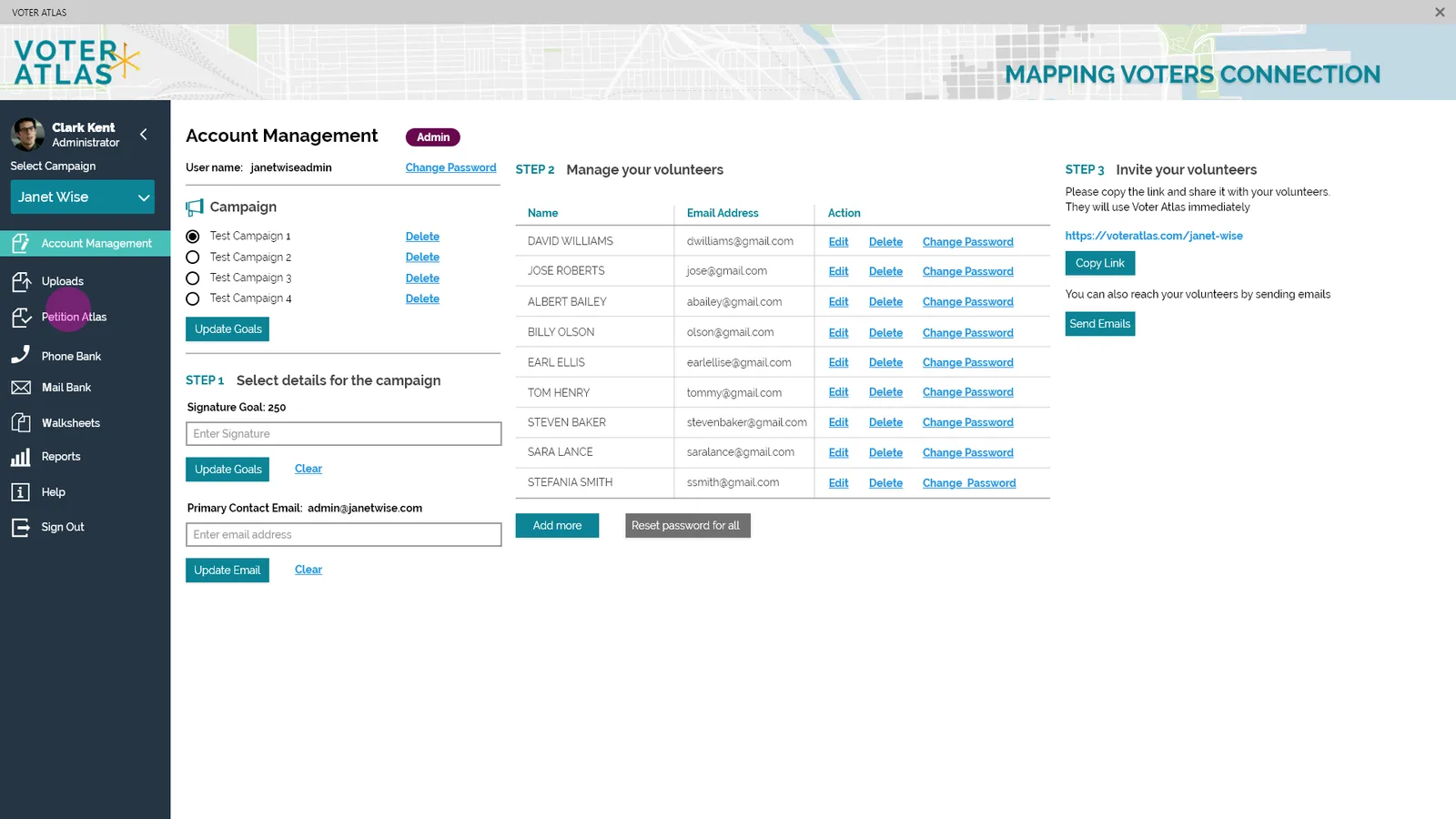Click the Enter email address field
This screenshot has height=819, width=1456.
344,535
